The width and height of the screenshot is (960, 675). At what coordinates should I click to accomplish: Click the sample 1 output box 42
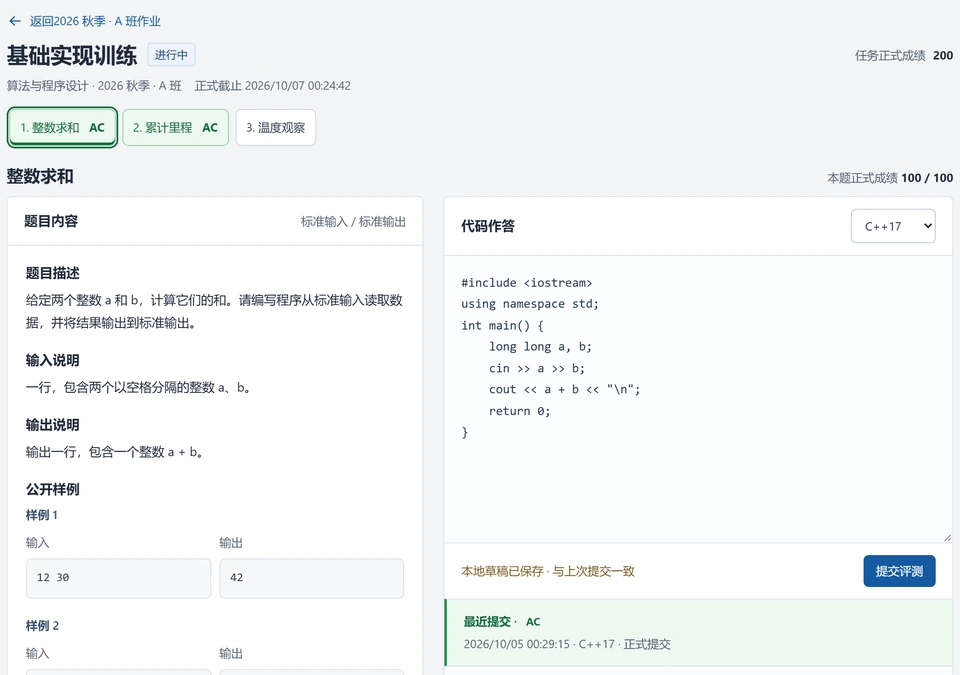312,578
